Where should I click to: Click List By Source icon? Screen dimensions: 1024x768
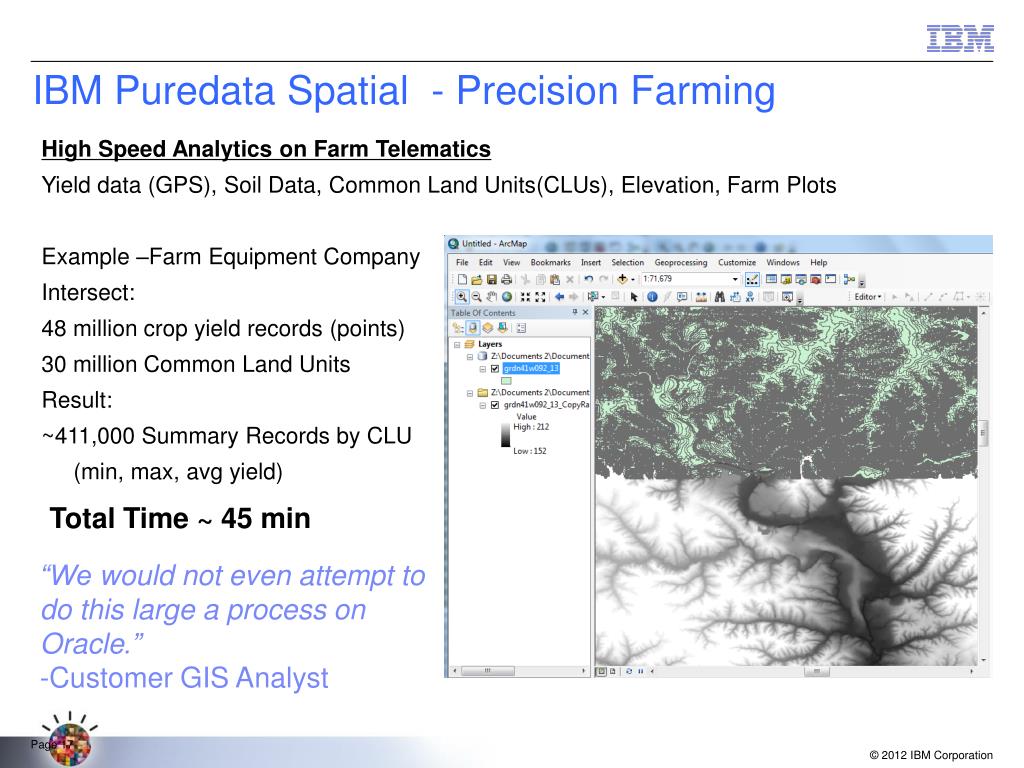(473, 328)
